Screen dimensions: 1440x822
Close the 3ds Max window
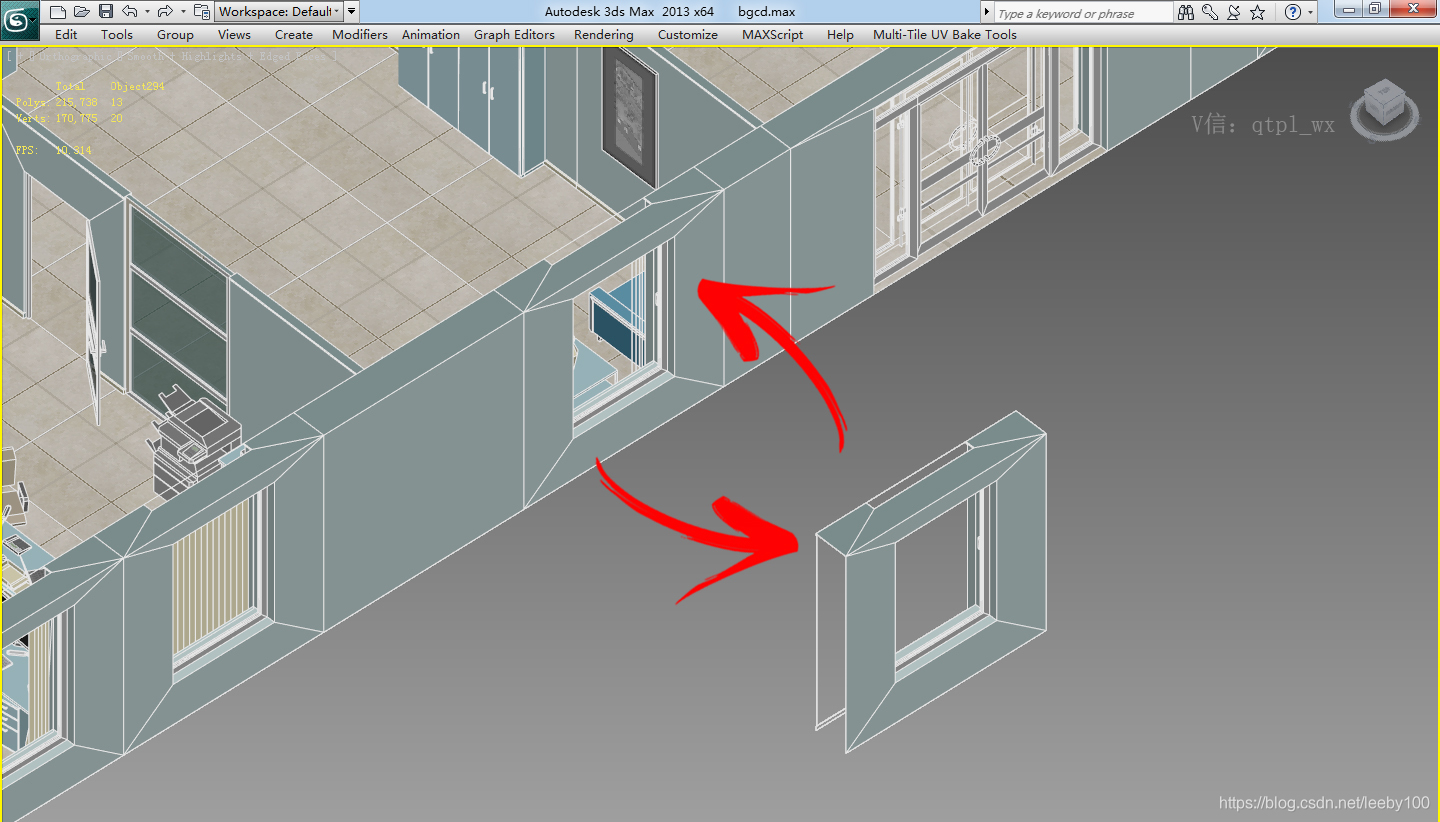(1412, 10)
